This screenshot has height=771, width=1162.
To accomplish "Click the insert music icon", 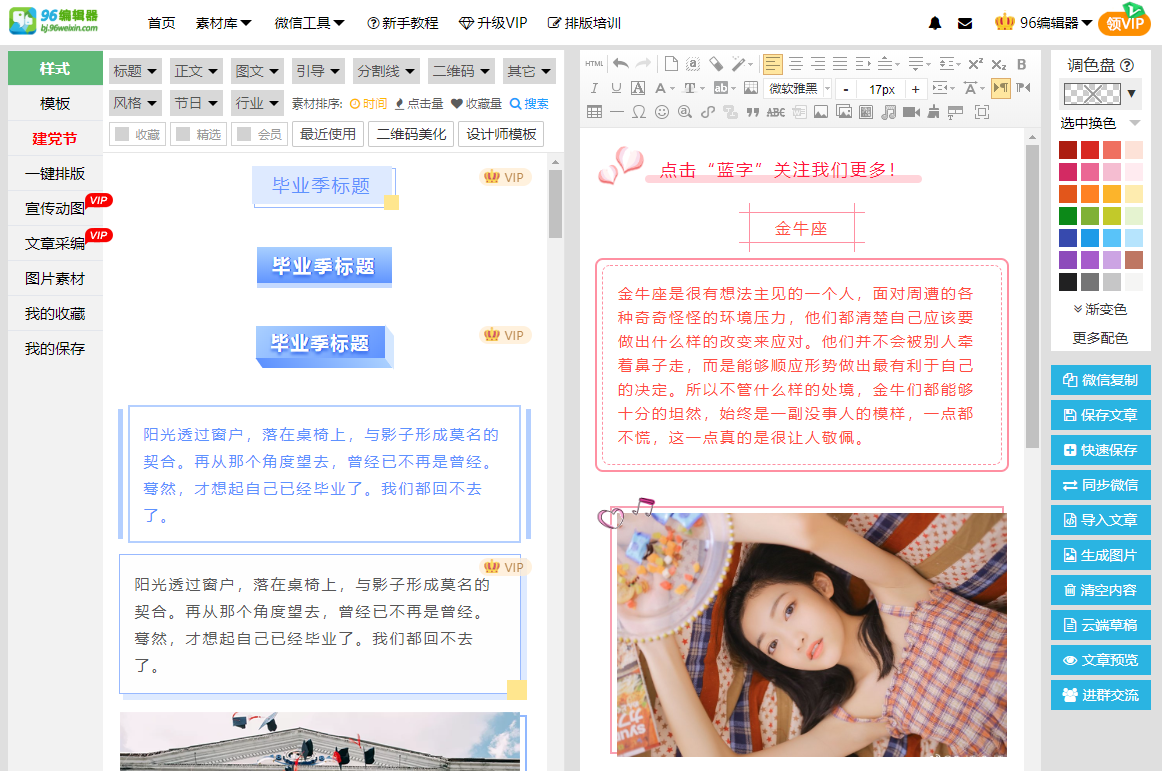I will pos(886,112).
